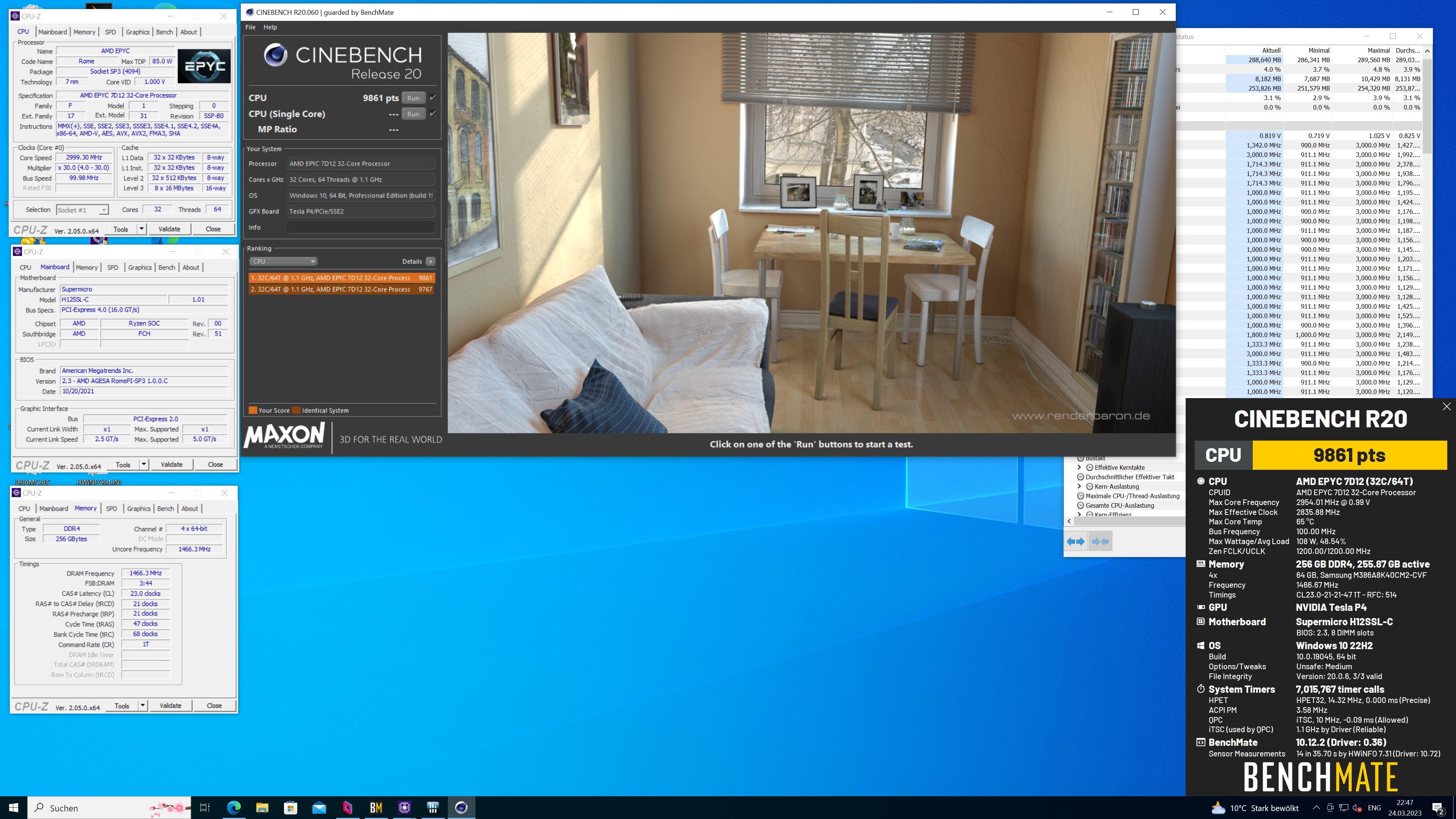Open the Mail app from the taskbar
Screen dimensions: 1456x819
[319, 808]
